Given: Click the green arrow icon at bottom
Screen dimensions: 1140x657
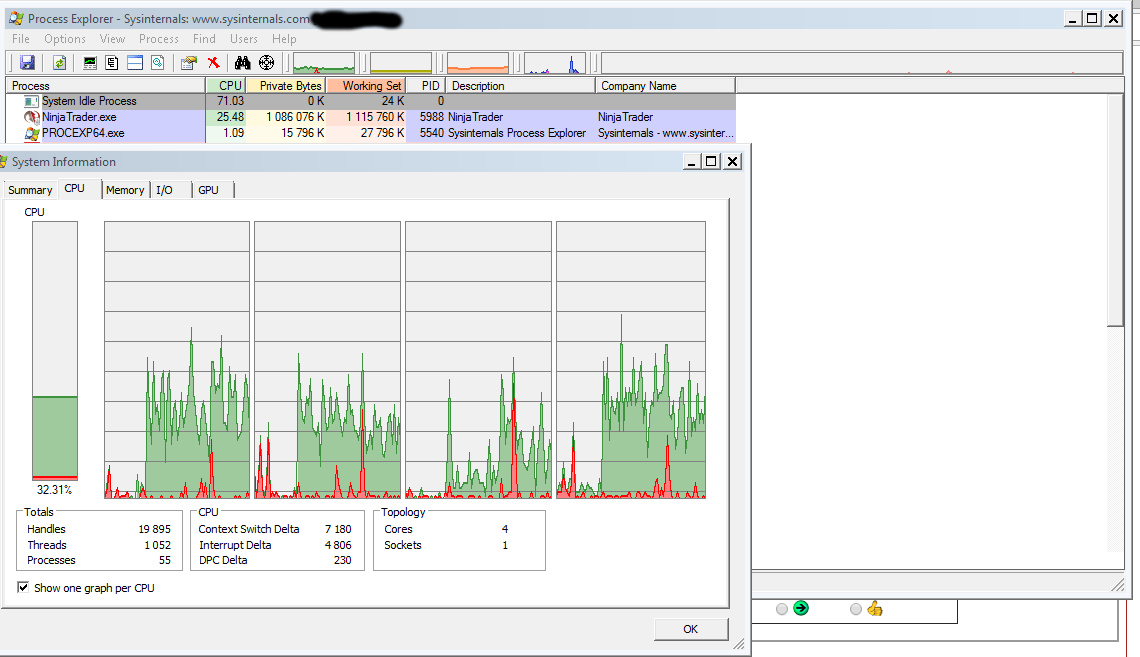Looking at the screenshot, I should click(801, 608).
